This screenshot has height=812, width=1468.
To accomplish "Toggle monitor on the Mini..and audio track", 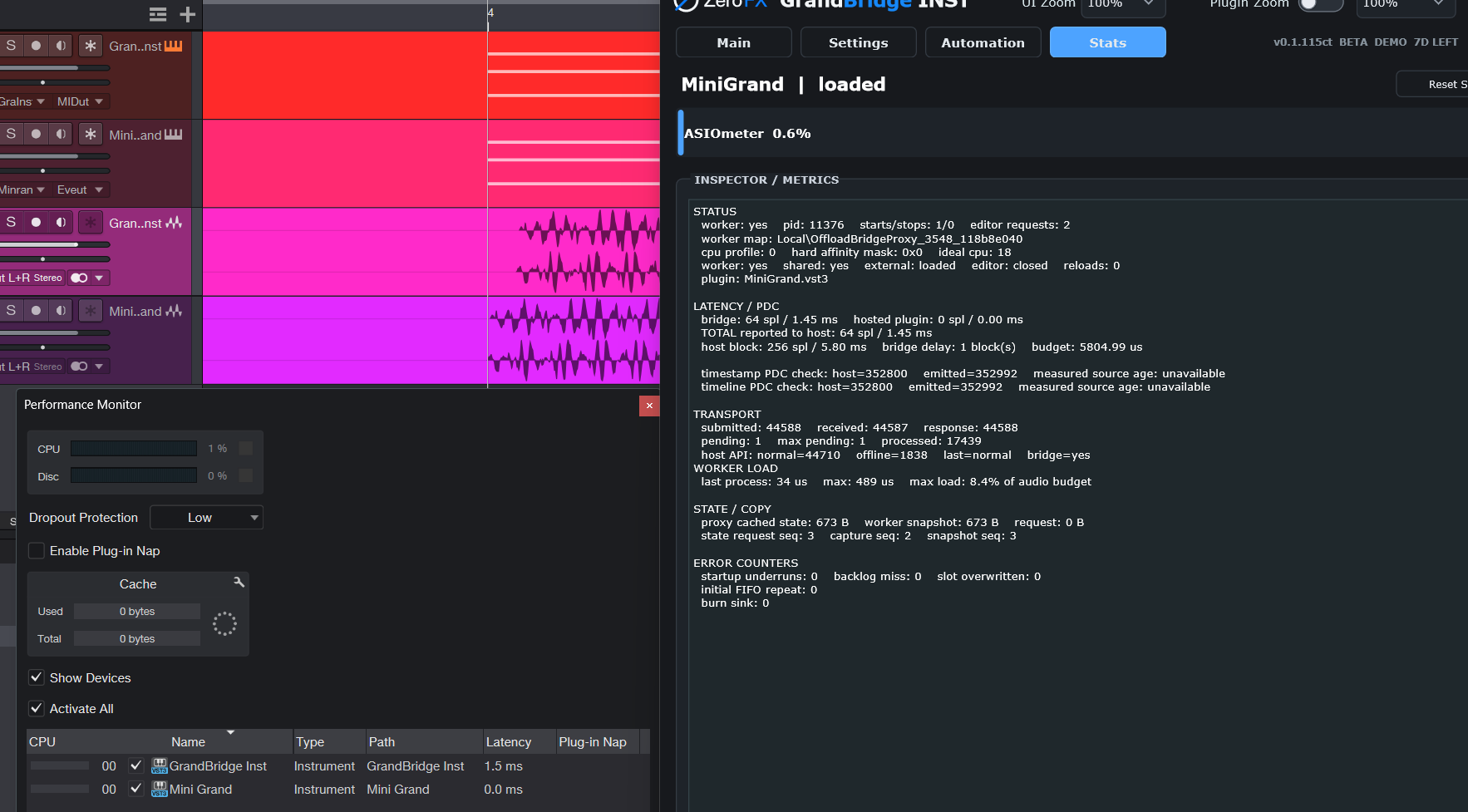I will click(61, 310).
